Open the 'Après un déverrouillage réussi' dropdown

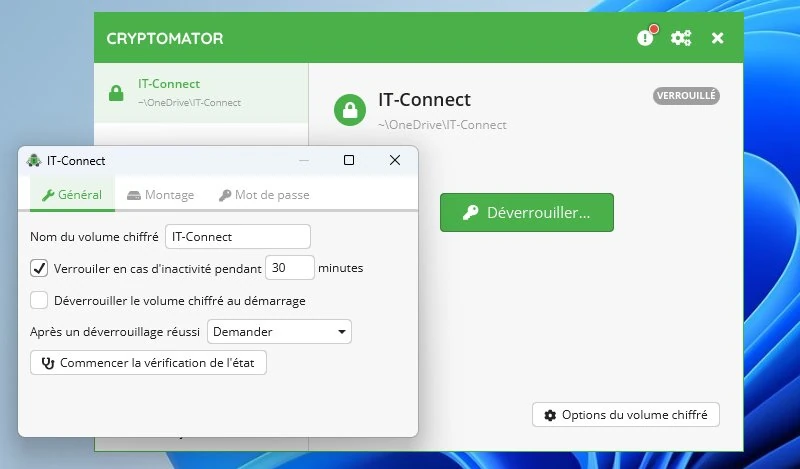click(279, 331)
